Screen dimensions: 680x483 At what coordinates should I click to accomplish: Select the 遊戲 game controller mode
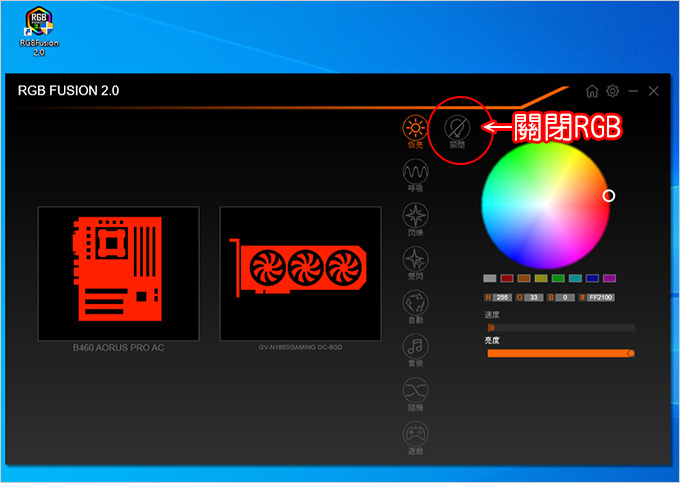[415, 438]
